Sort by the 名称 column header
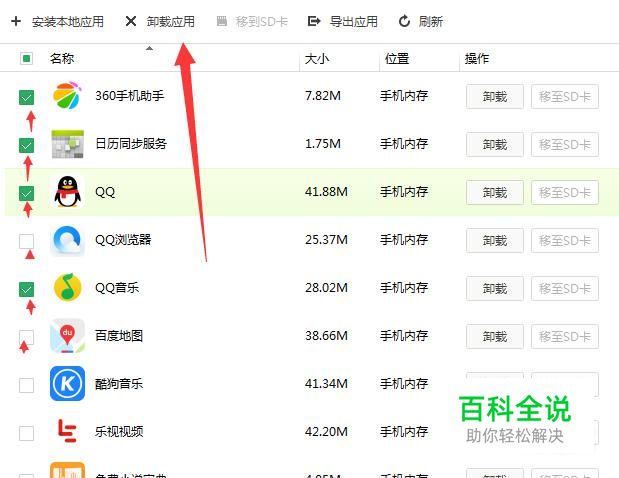619x478 pixels. 62,58
